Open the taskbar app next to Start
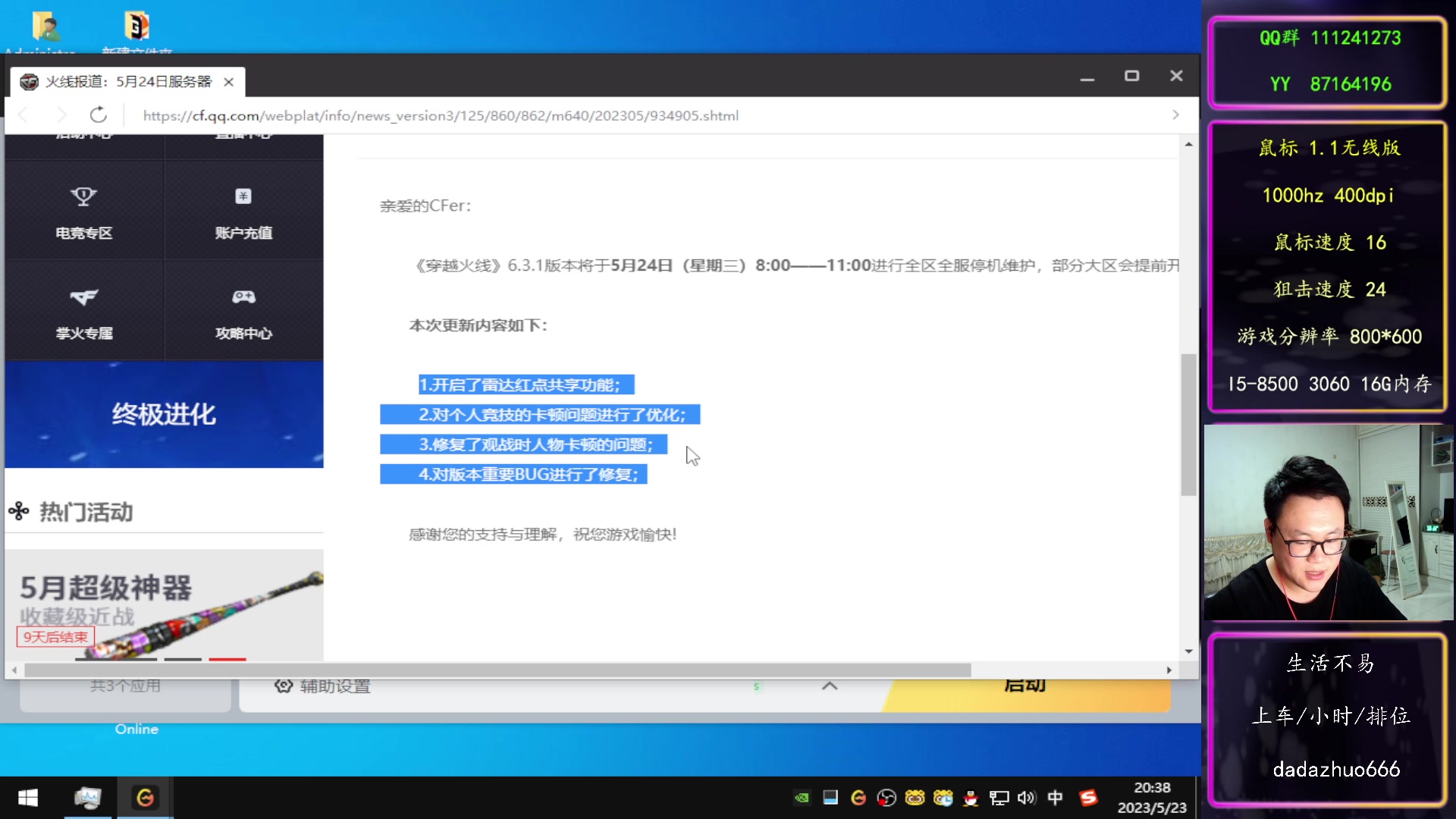The width and height of the screenshot is (1456, 819). [x=87, y=798]
